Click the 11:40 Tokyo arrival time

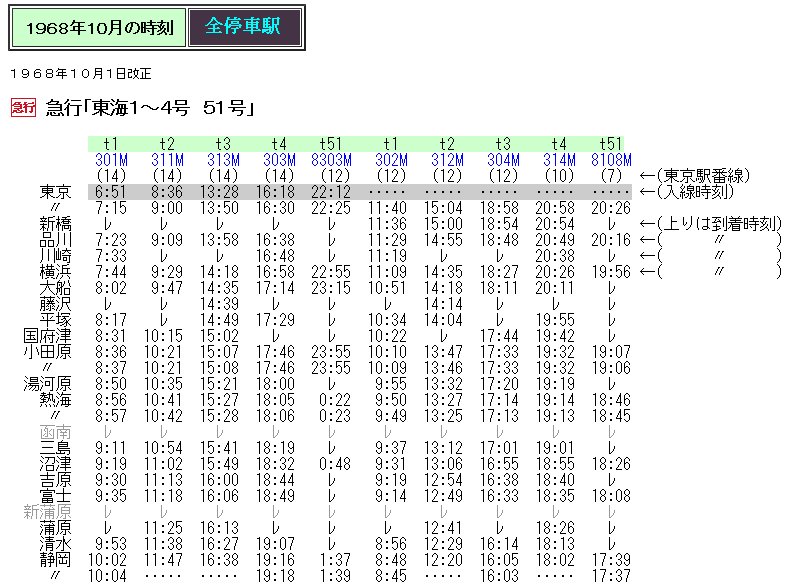click(x=387, y=208)
